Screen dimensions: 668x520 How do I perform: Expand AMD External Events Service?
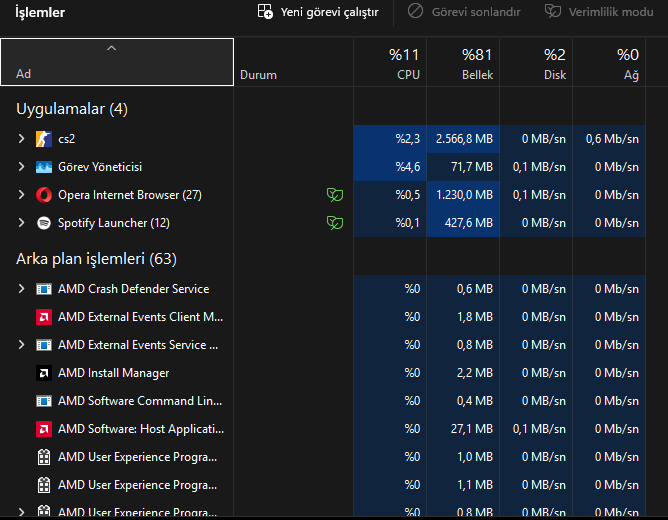pyautogui.click(x=21, y=345)
